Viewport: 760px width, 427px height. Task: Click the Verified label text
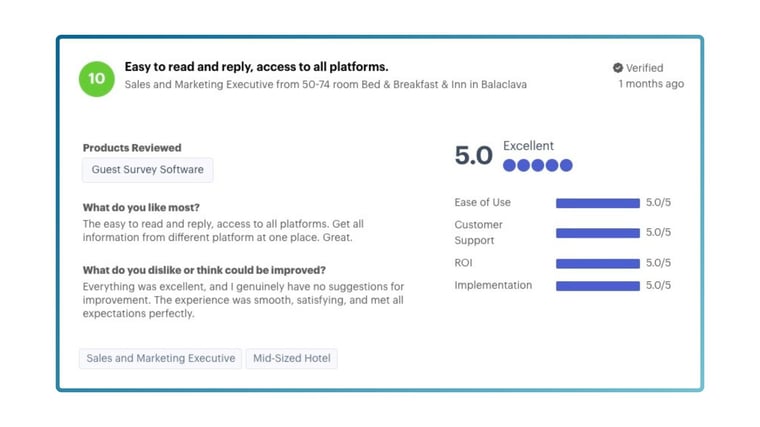(x=645, y=68)
